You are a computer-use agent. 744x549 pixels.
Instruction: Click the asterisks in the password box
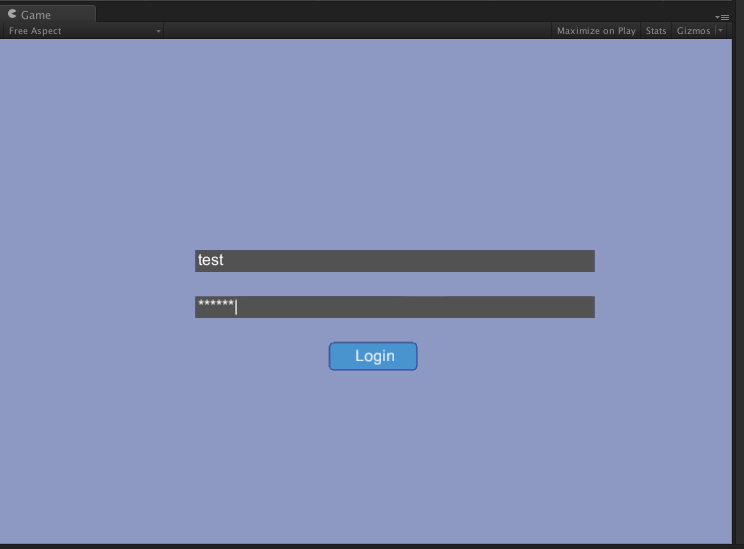point(216,304)
